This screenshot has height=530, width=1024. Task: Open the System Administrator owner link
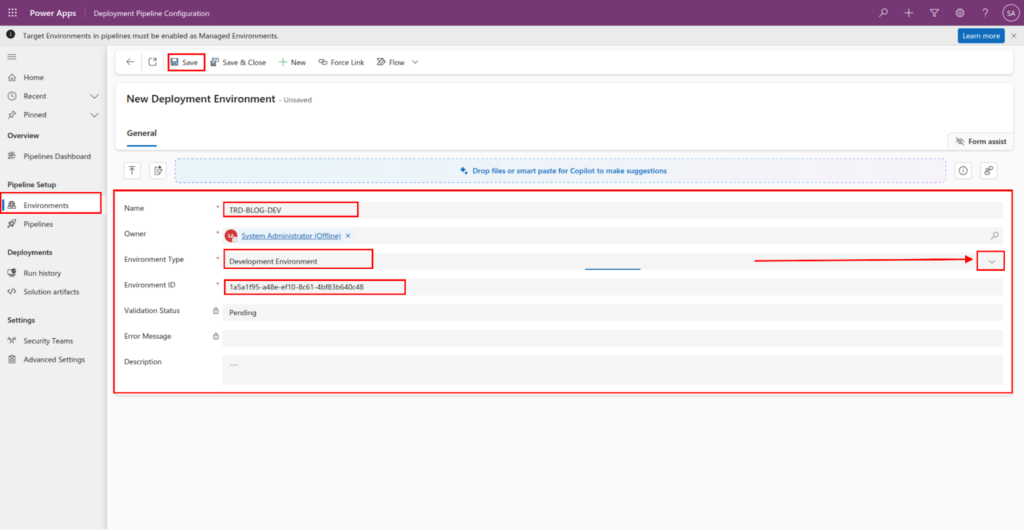click(290, 236)
